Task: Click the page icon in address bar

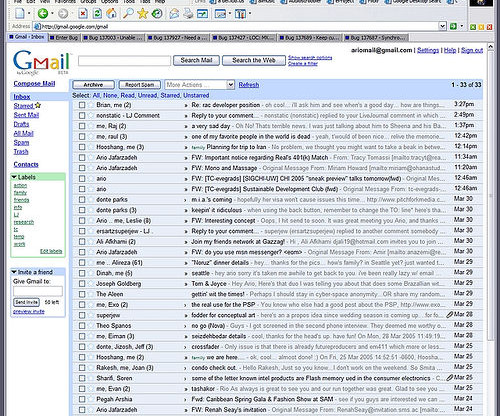Action: 38,26
